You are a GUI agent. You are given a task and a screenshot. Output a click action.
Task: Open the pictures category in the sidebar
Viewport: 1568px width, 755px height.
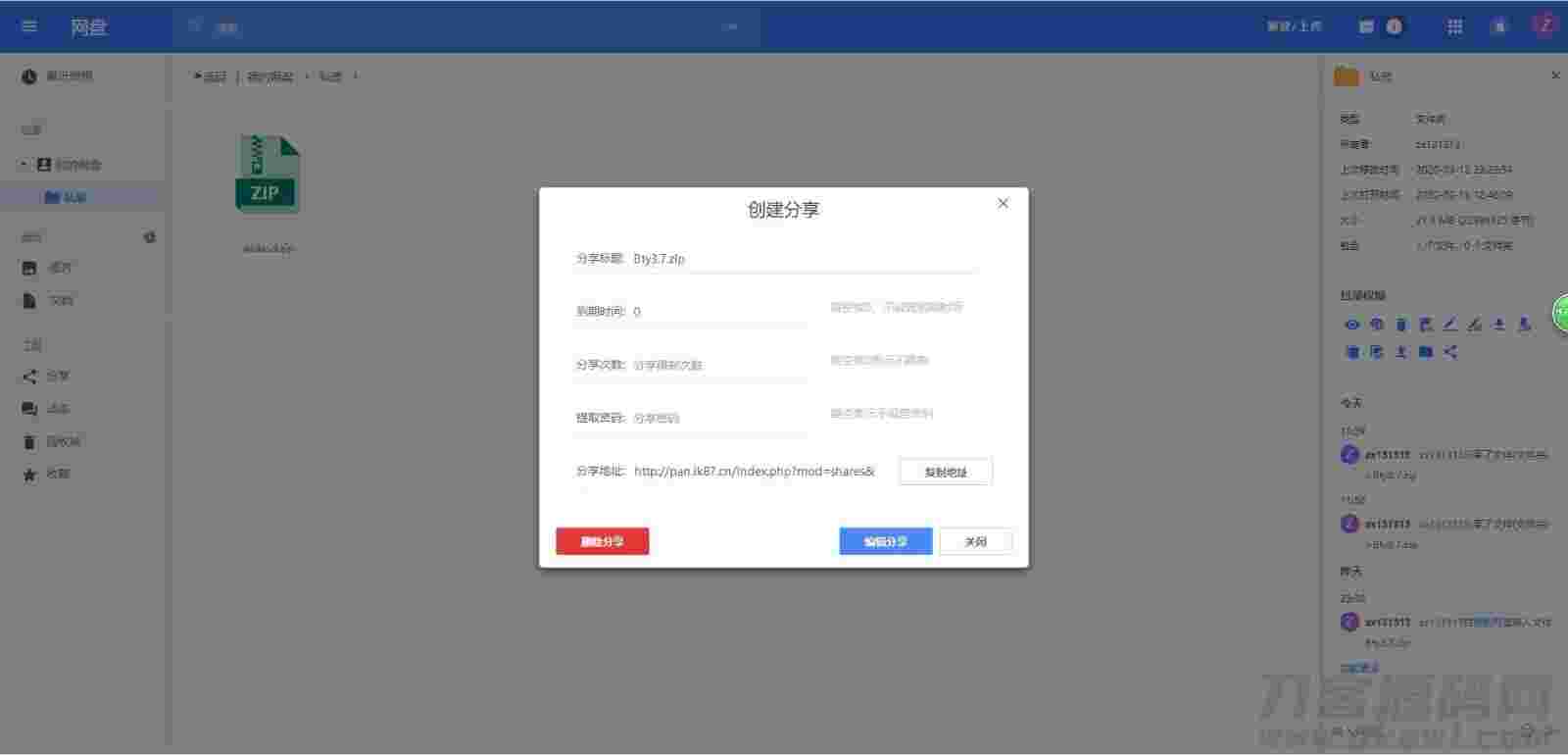49,268
